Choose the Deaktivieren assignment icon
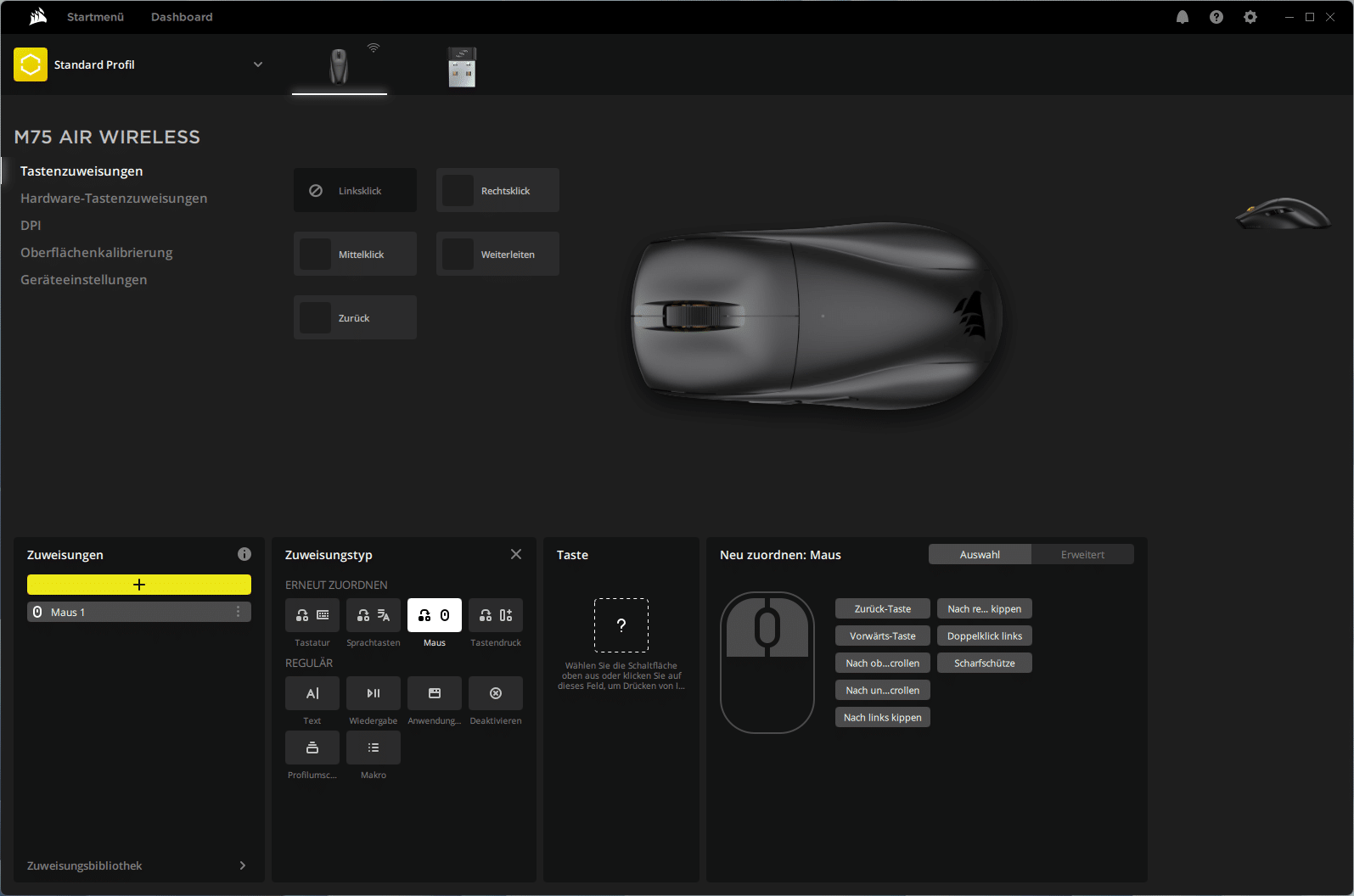The image size is (1354, 896). (x=495, y=693)
